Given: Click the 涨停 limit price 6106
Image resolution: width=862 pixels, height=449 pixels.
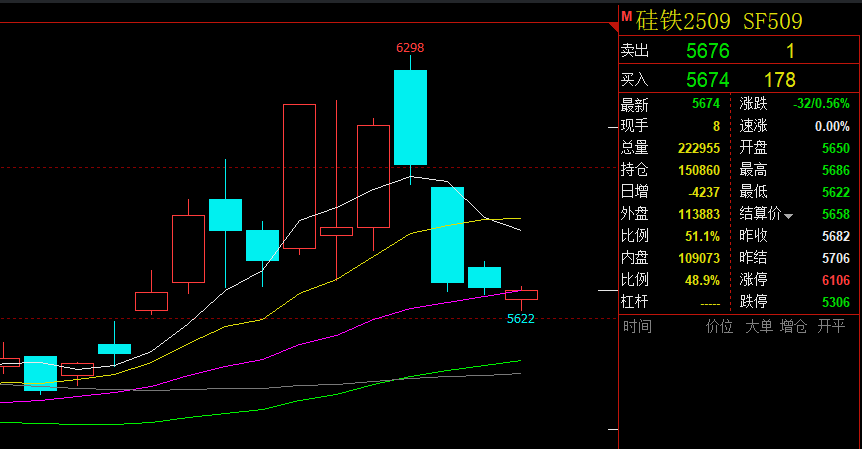Looking at the screenshot, I should 835,280.
